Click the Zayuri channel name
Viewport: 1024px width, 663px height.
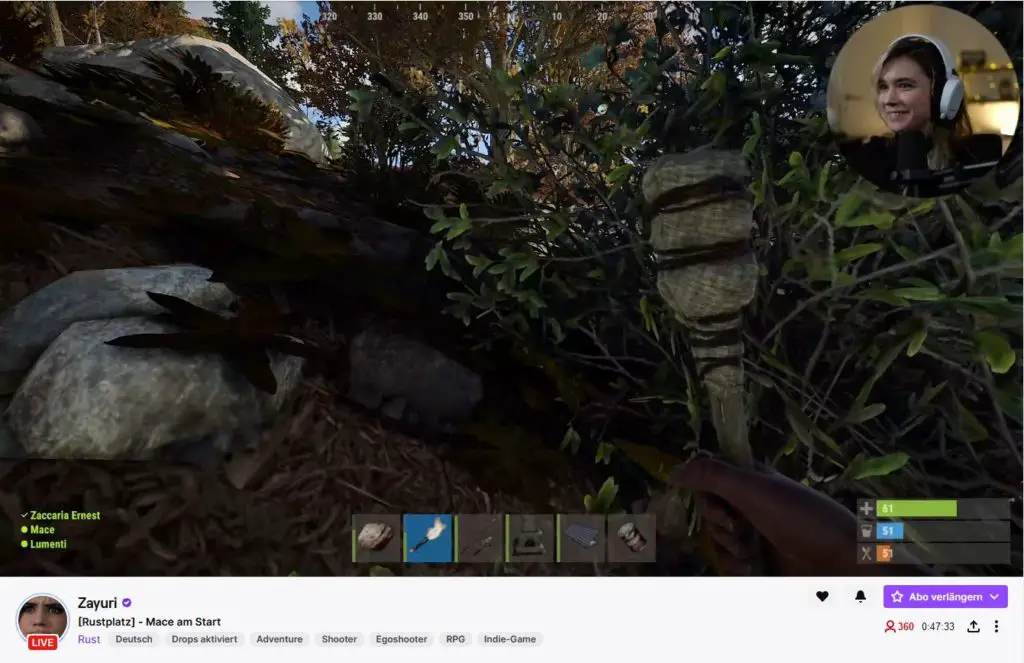coord(97,602)
